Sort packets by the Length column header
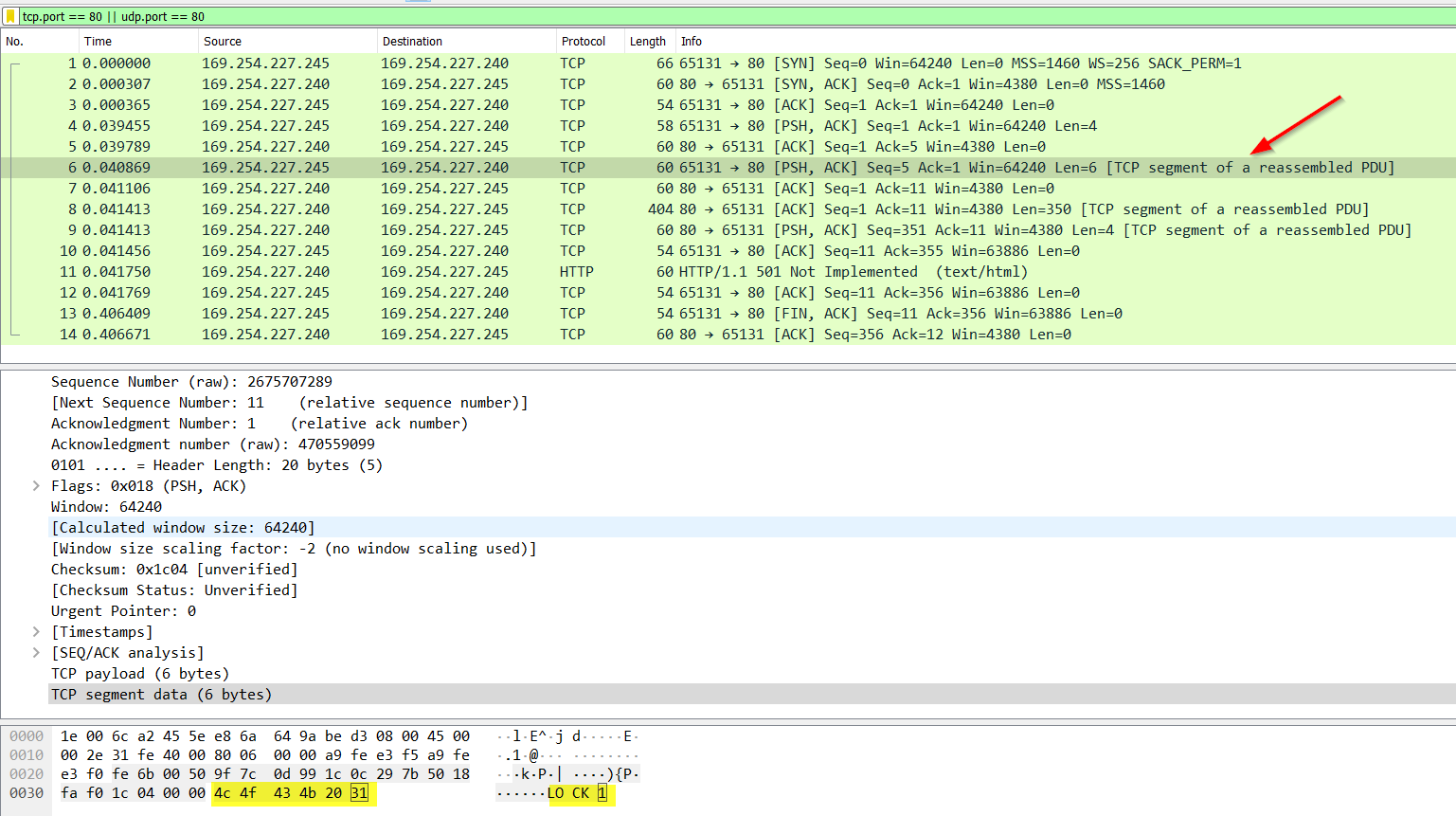The height and width of the screenshot is (816, 1456). (650, 41)
